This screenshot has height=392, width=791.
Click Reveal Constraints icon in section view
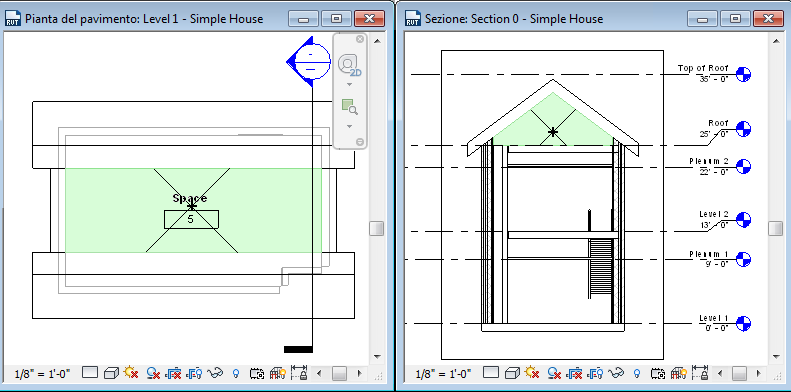702,373
